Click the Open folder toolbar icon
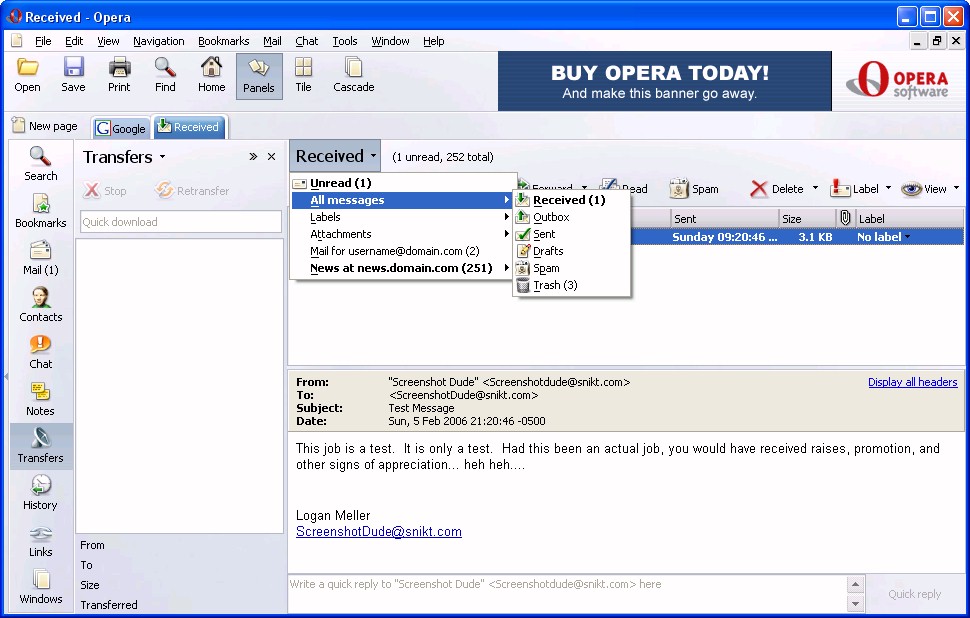The image size is (970, 618). tap(27, 75)
